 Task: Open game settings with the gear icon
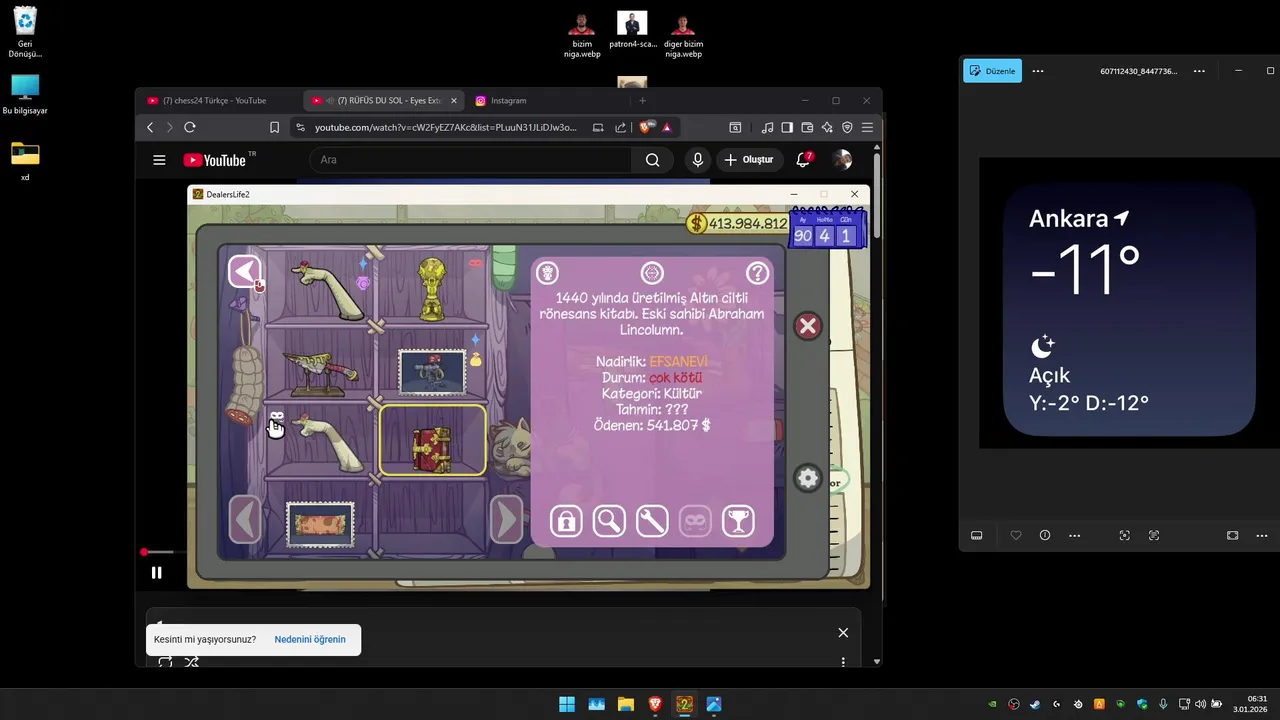807,478
